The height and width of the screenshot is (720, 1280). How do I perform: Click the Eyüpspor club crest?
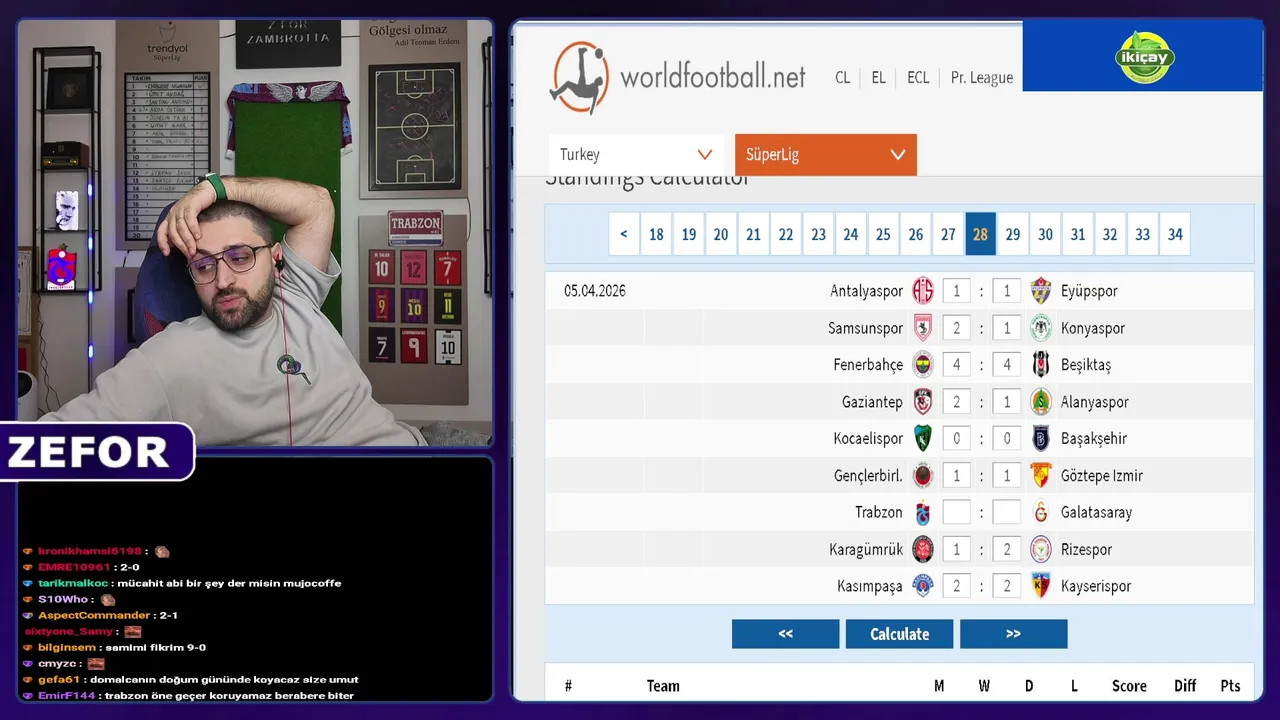(1041, 291)
